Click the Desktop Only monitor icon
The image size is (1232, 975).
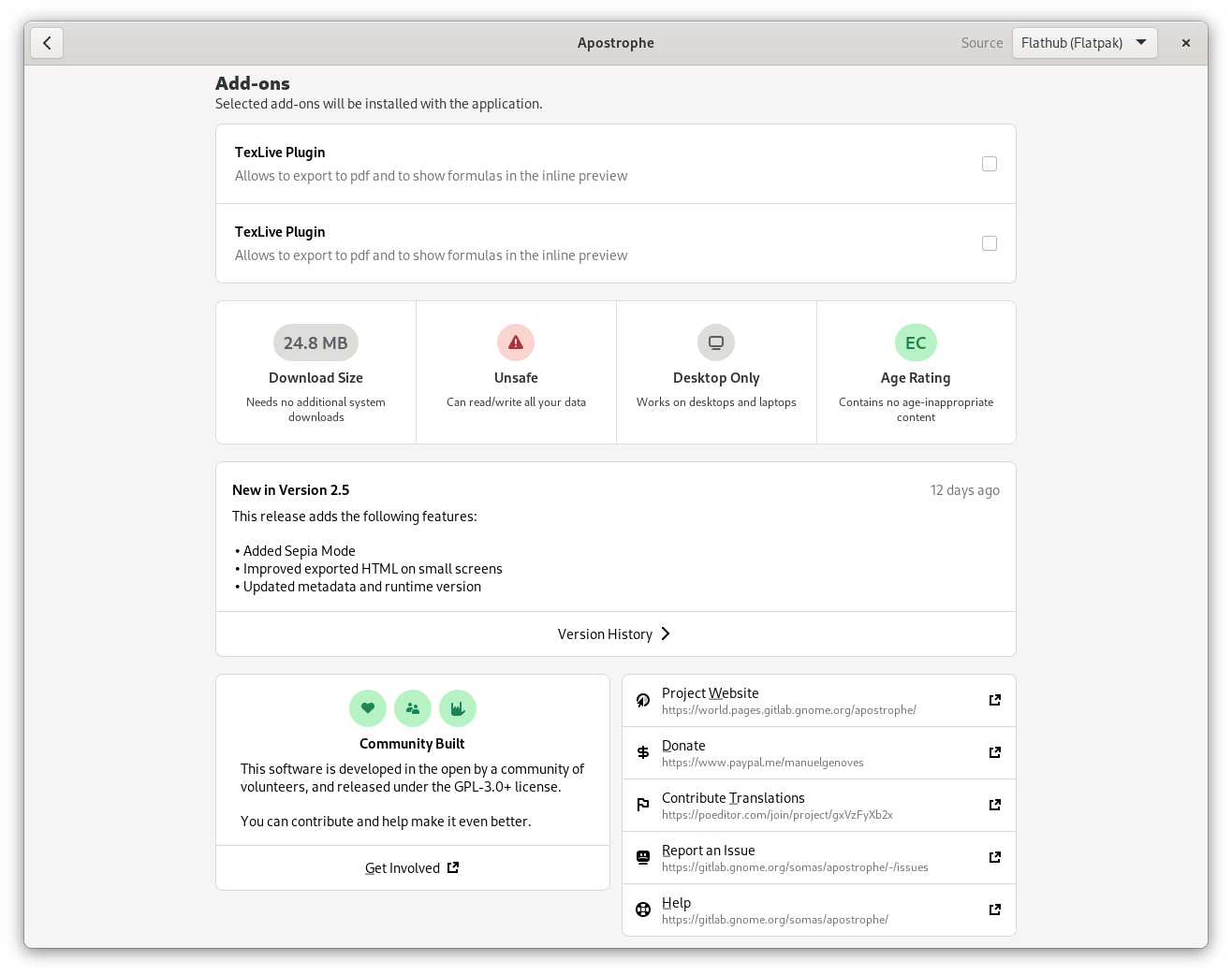pyautogui.click(x=716, y=342)
